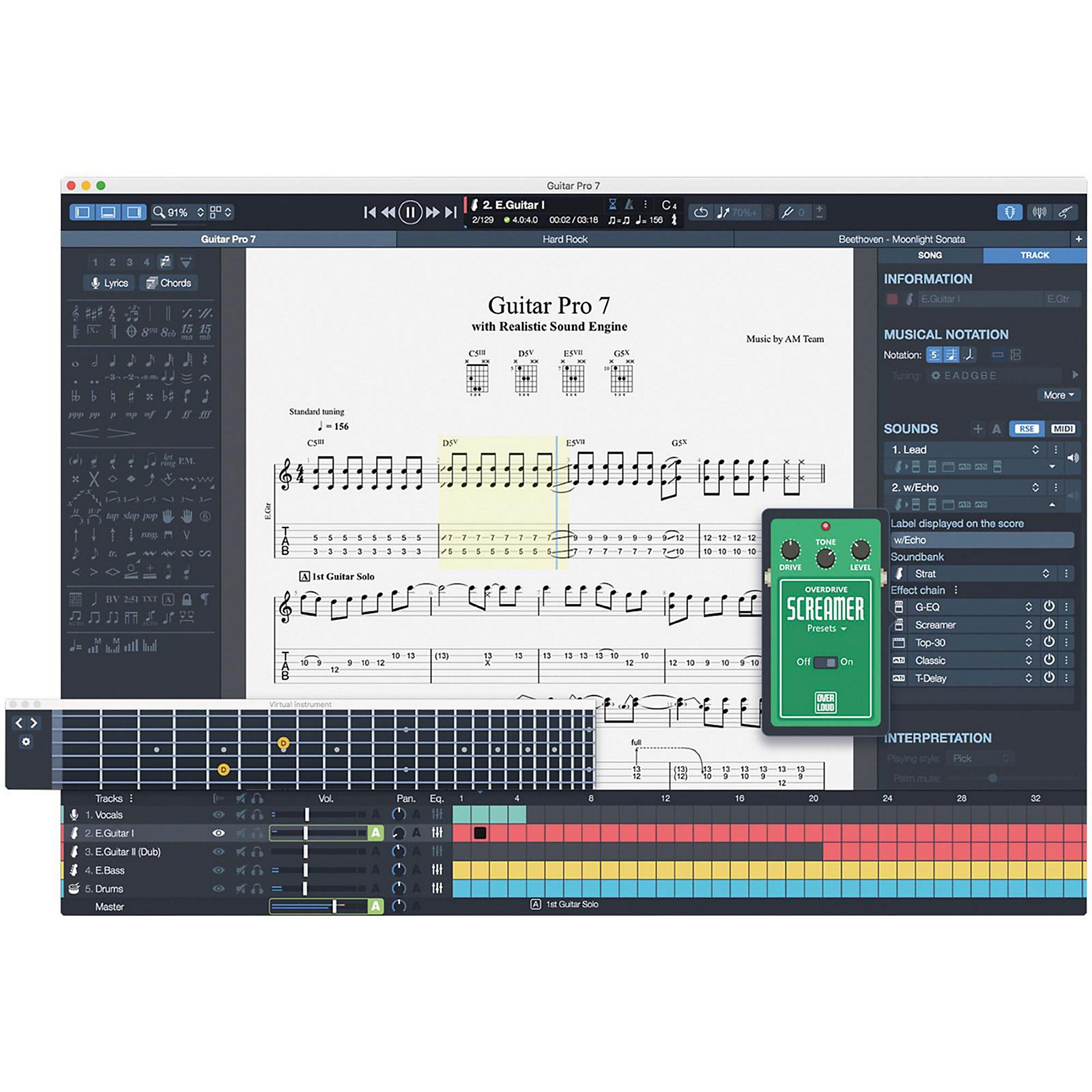Open the Soundbank dropdown showing Strat
The image size is (1092, 1092).
(x=1047, y=574)
